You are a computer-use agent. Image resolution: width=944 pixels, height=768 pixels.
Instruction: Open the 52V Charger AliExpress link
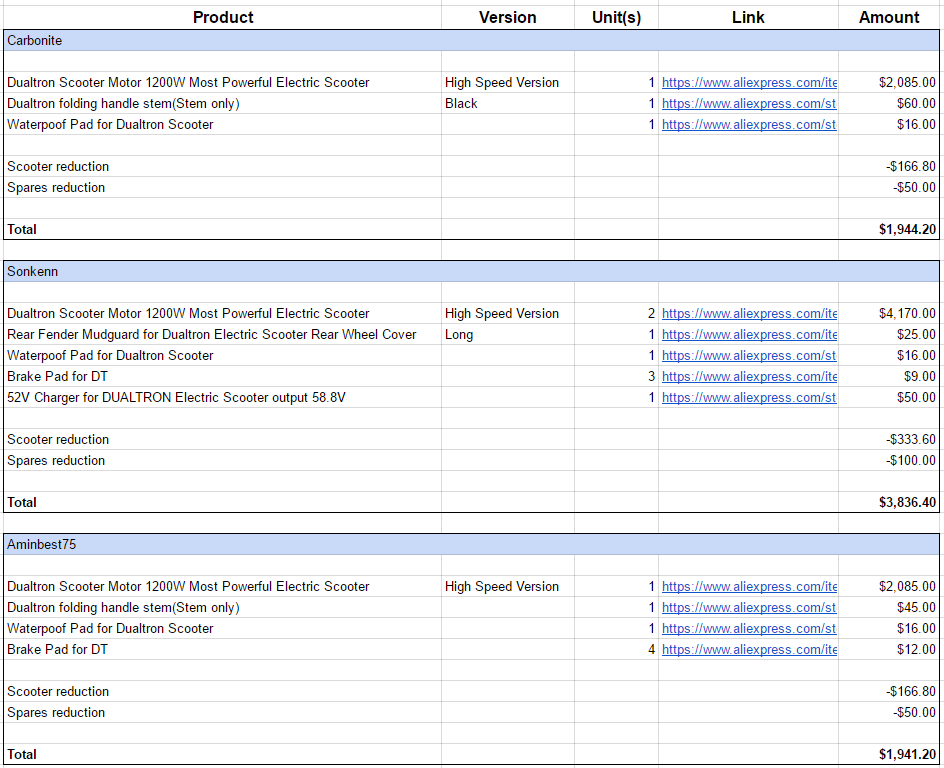[749, 398]
